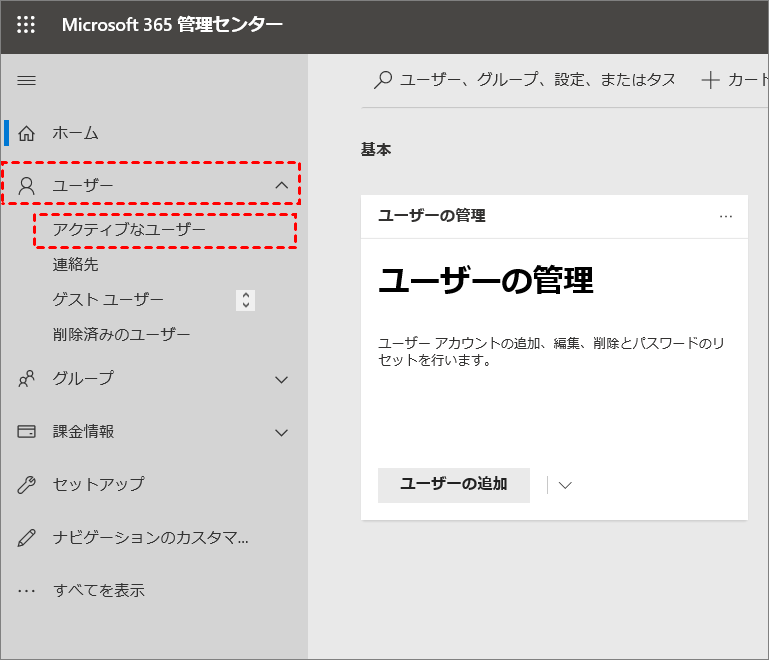Collapse the ユーザー section chevron

tap(282, 185)
